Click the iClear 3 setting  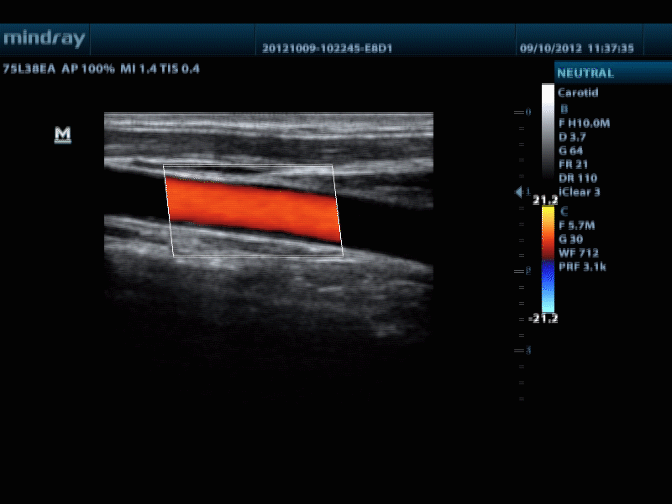click(x=579, y=191)
